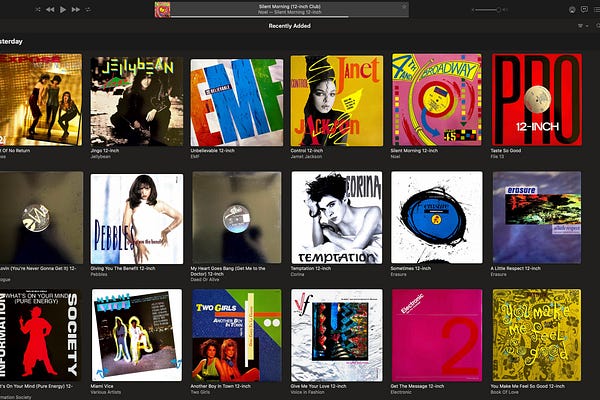Screen dimensions: 600x400
Task: Toggle repeat mode
Action: pyautogui.click(x=88, y=10)
